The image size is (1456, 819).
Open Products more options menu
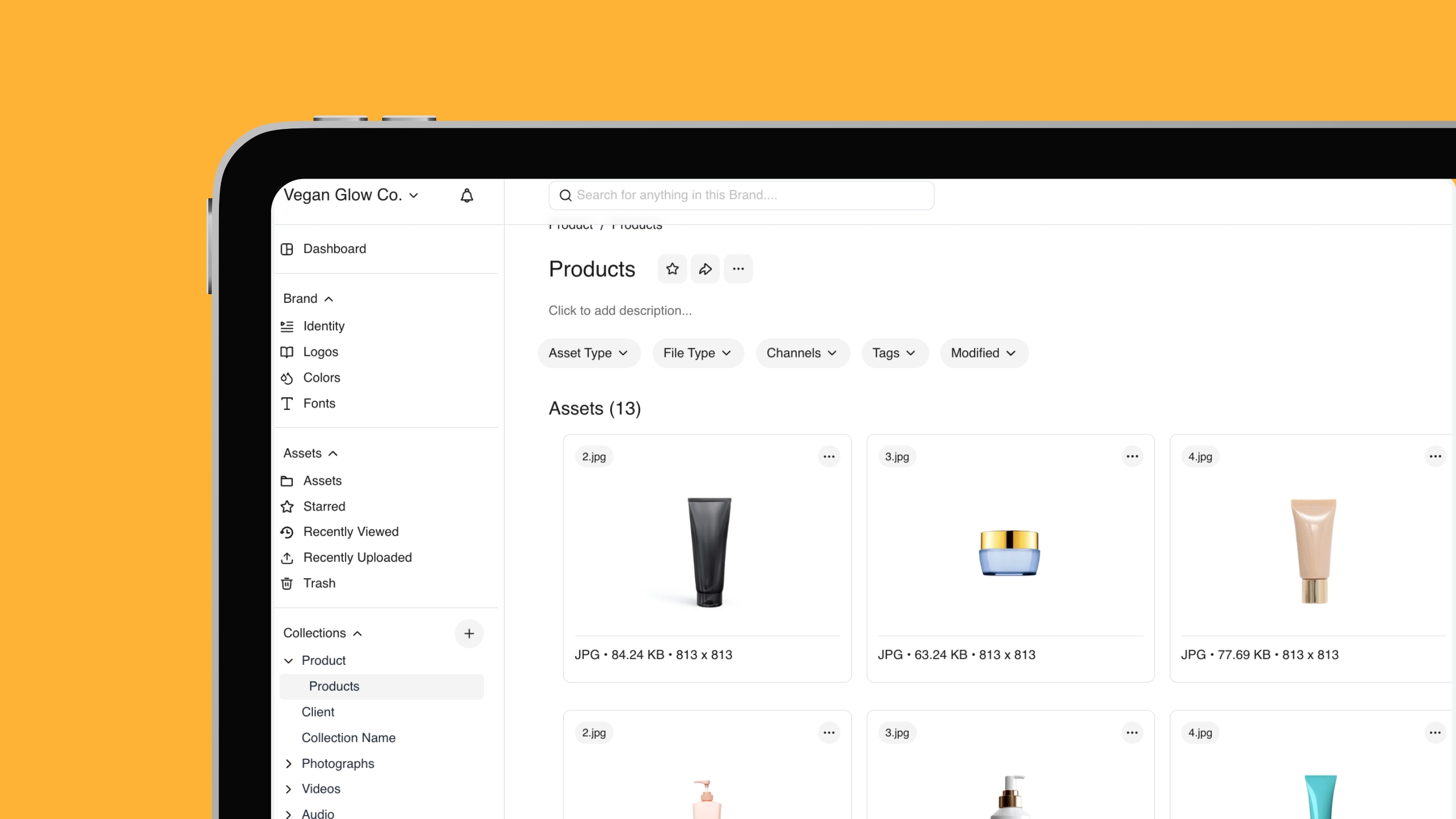click(x=738, y=269)
